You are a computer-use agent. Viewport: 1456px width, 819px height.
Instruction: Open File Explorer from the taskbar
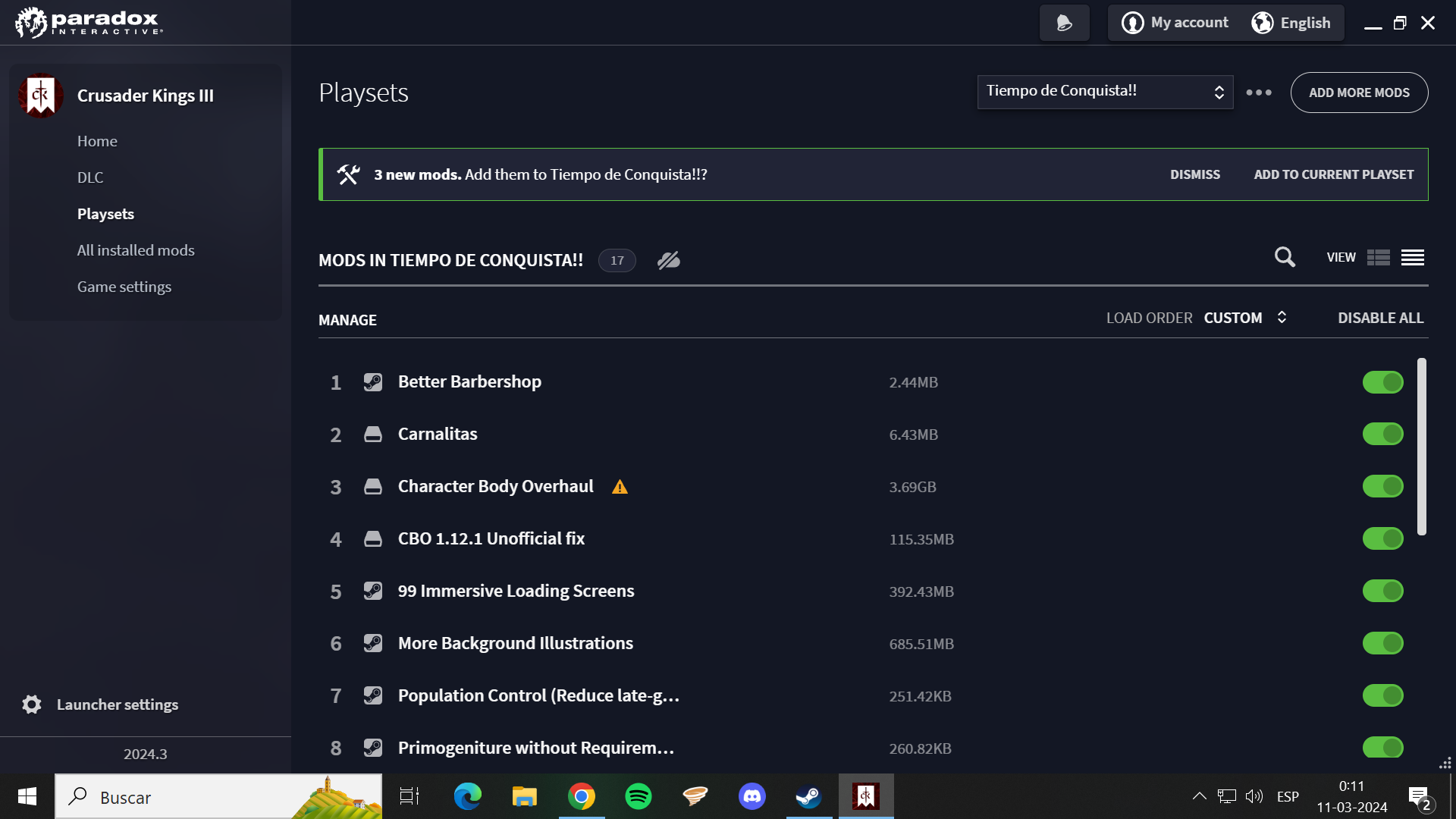pyautogui.click(x=524, y=796)
